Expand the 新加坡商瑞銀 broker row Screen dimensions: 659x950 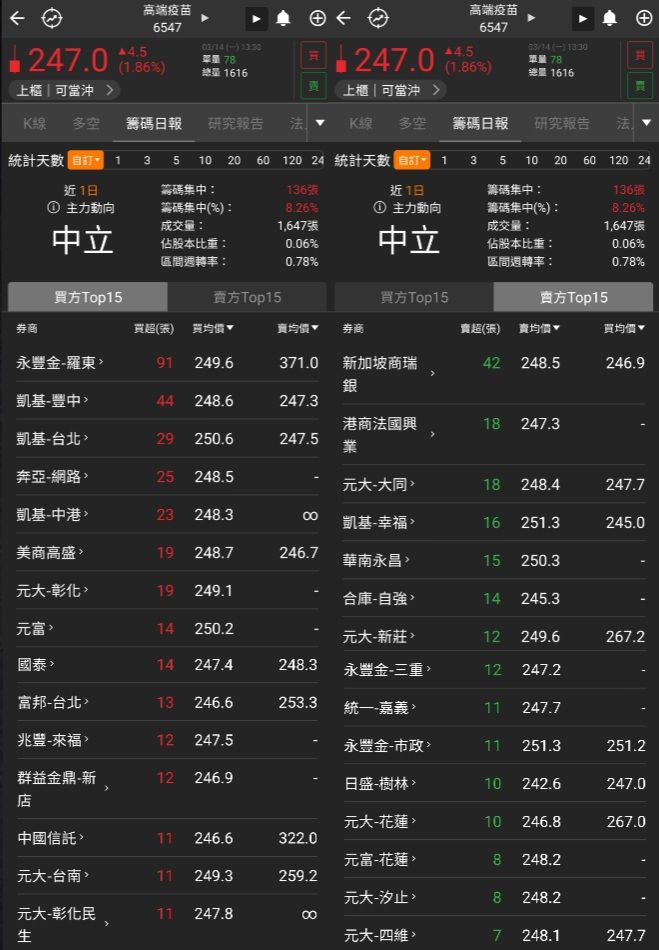pyautogui.click(x=494, y=374)
